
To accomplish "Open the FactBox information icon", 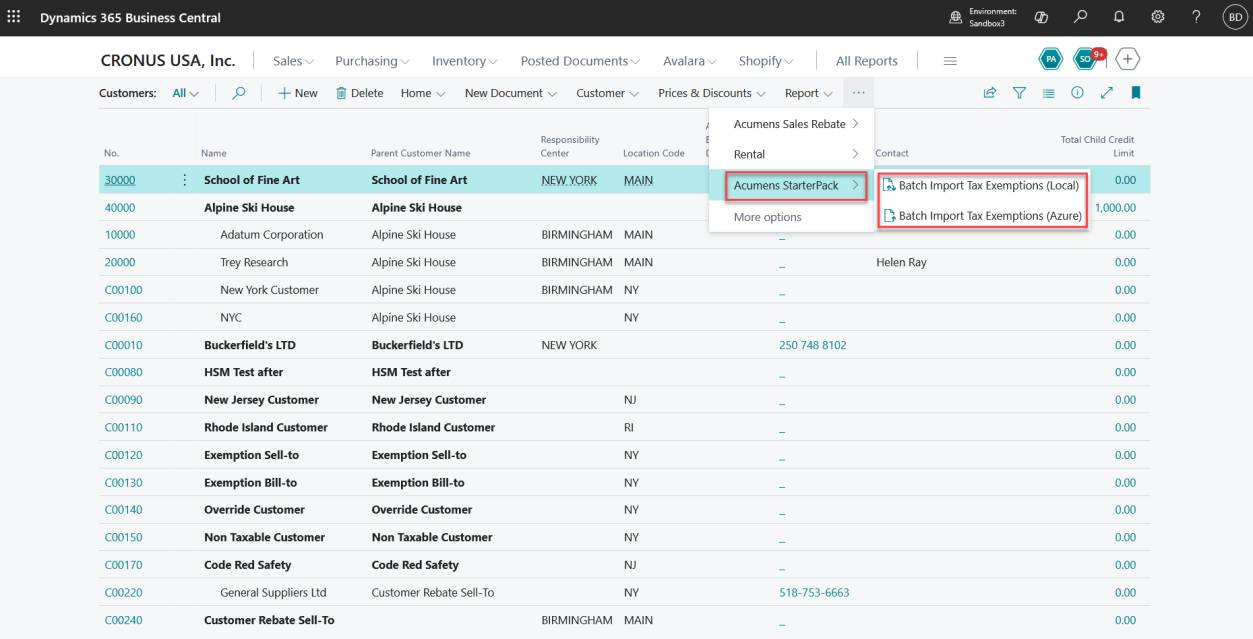I will pos(1077,93).
